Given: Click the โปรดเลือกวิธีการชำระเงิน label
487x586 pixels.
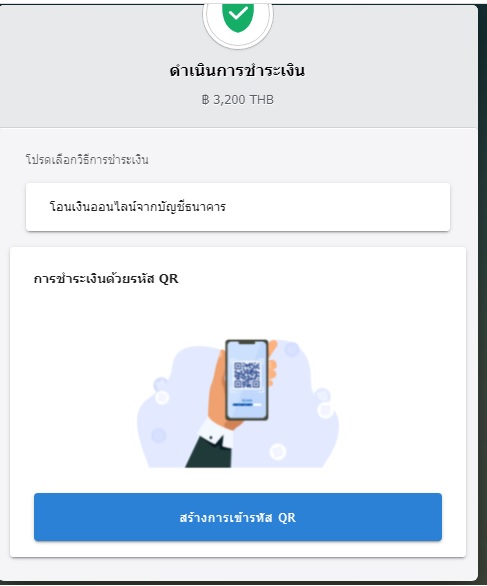Looking at the screenshot, I should pos(87,160).
